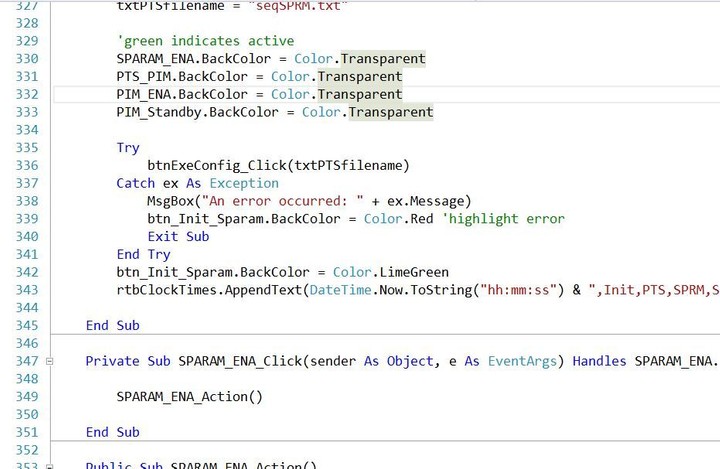Click the Try keyword on line 335

pyautogui.click(x=128, y=147)
